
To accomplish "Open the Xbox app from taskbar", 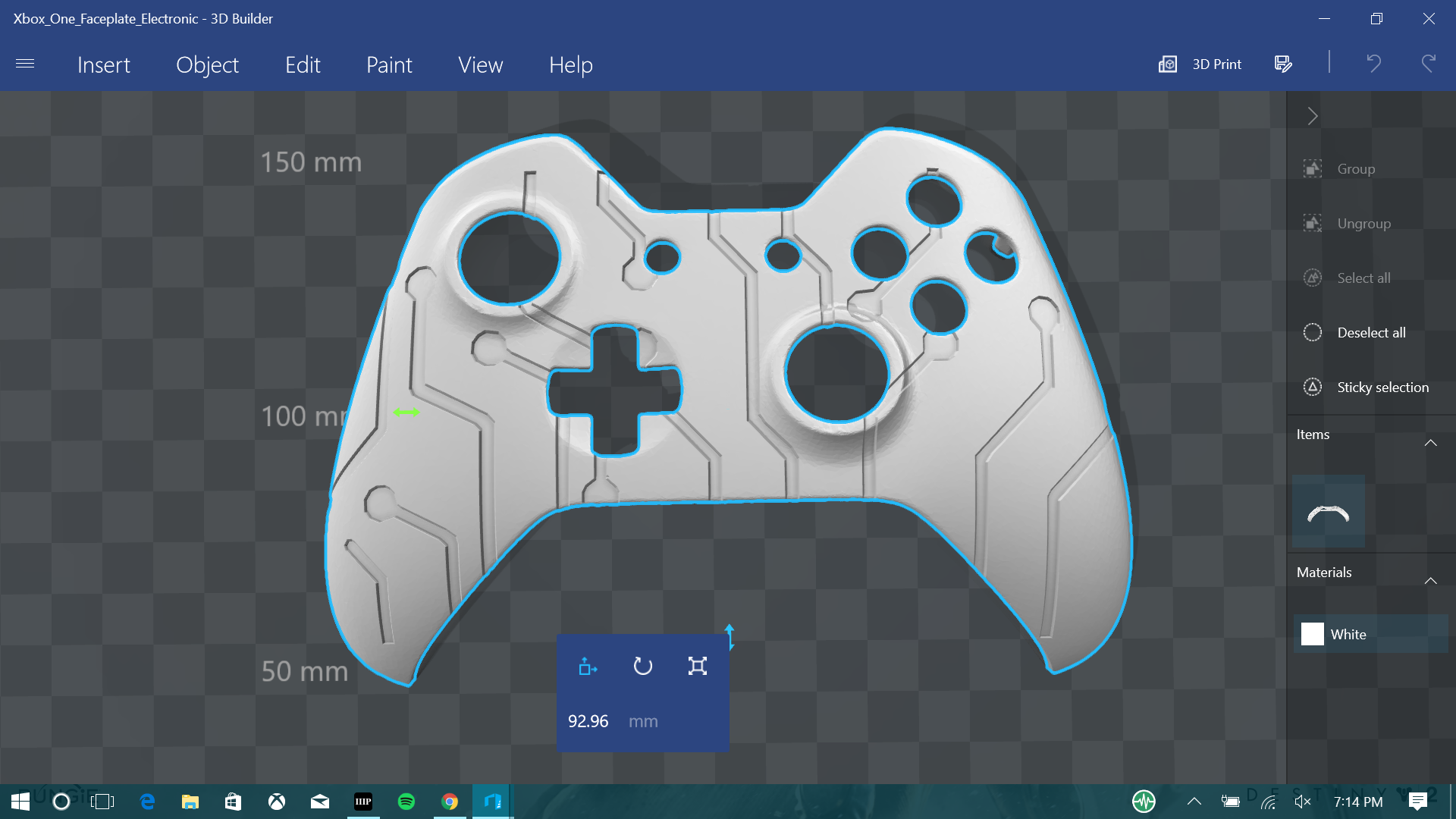I will pyautogui.click(x=277, y=802).
